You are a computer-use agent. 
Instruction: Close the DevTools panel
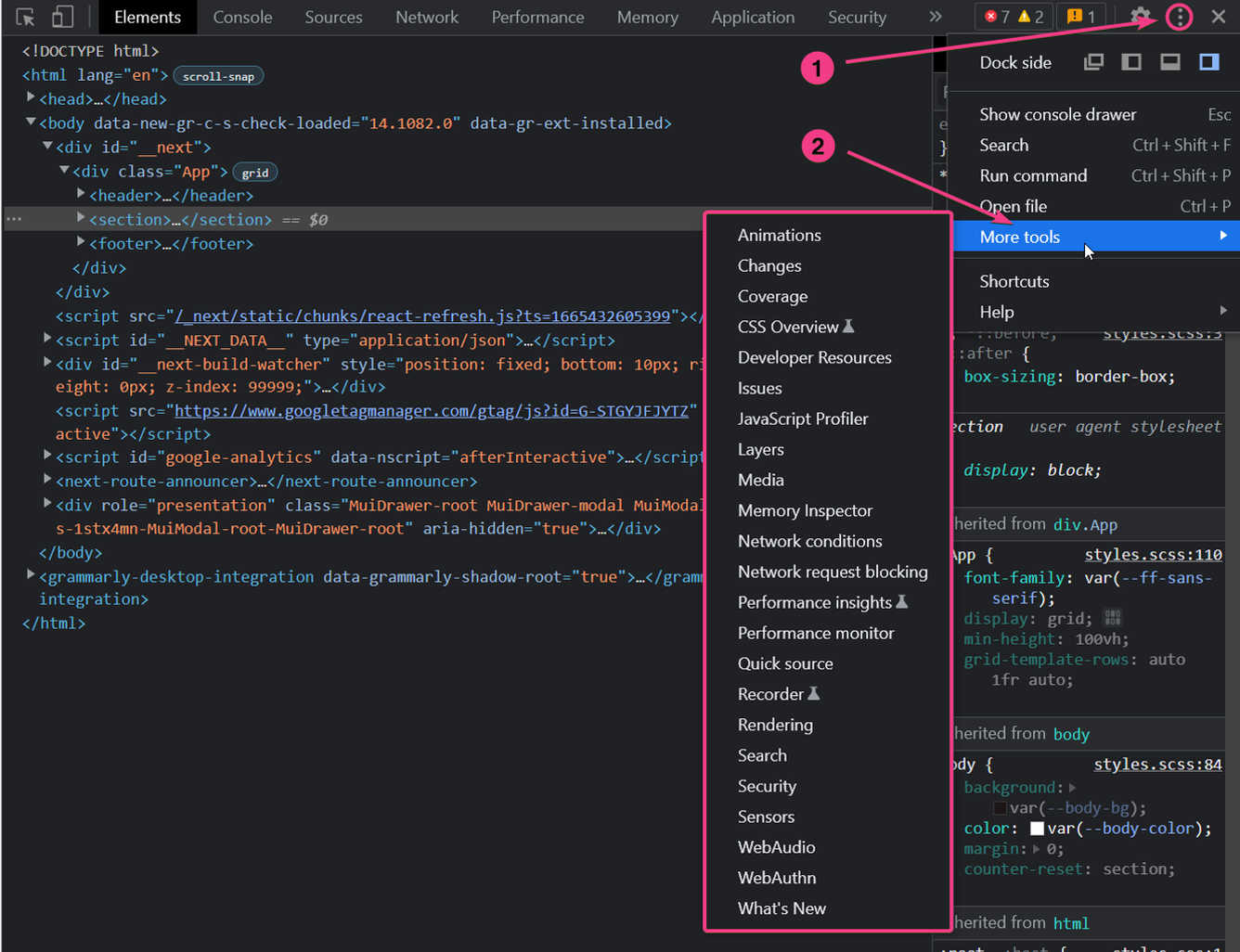[x=1219, y=17]
